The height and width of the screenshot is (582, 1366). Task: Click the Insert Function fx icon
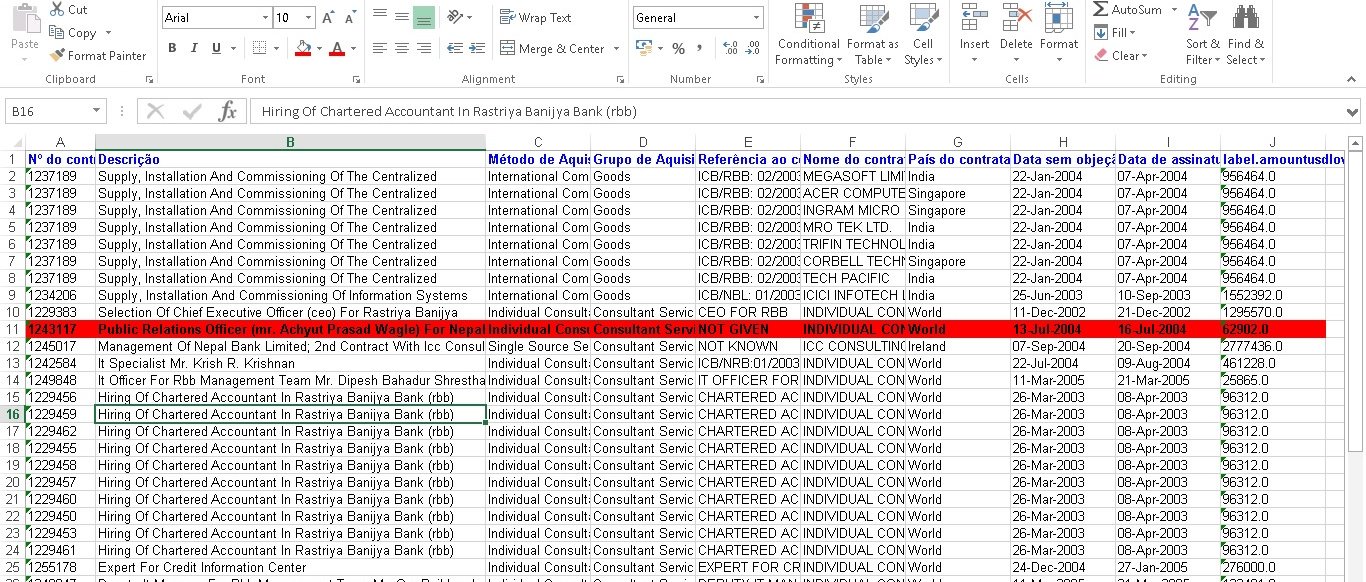pos(227,111)
